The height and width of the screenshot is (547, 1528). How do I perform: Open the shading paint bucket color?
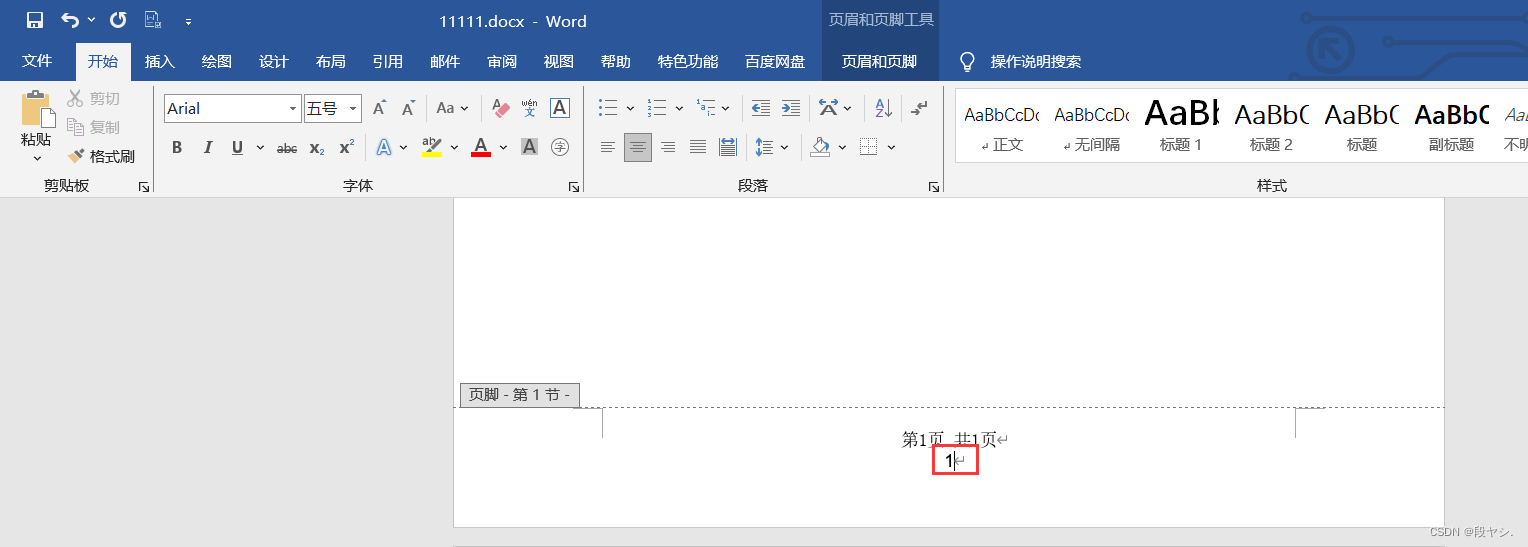tap(821, 148)
